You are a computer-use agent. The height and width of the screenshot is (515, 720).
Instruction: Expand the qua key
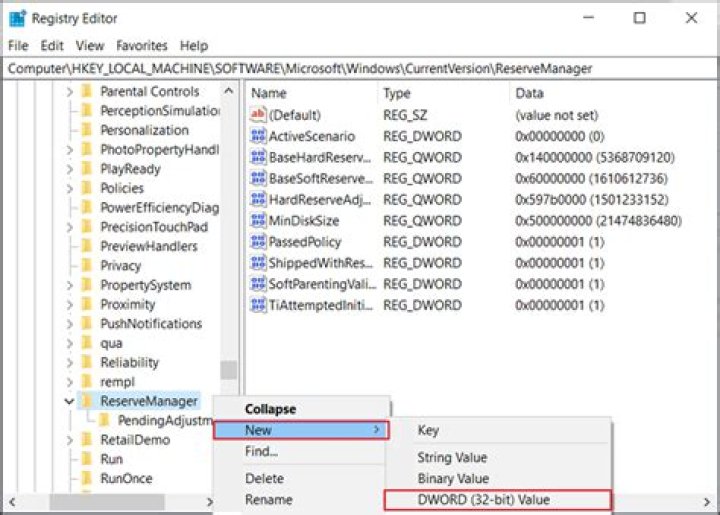pos(69,343)
